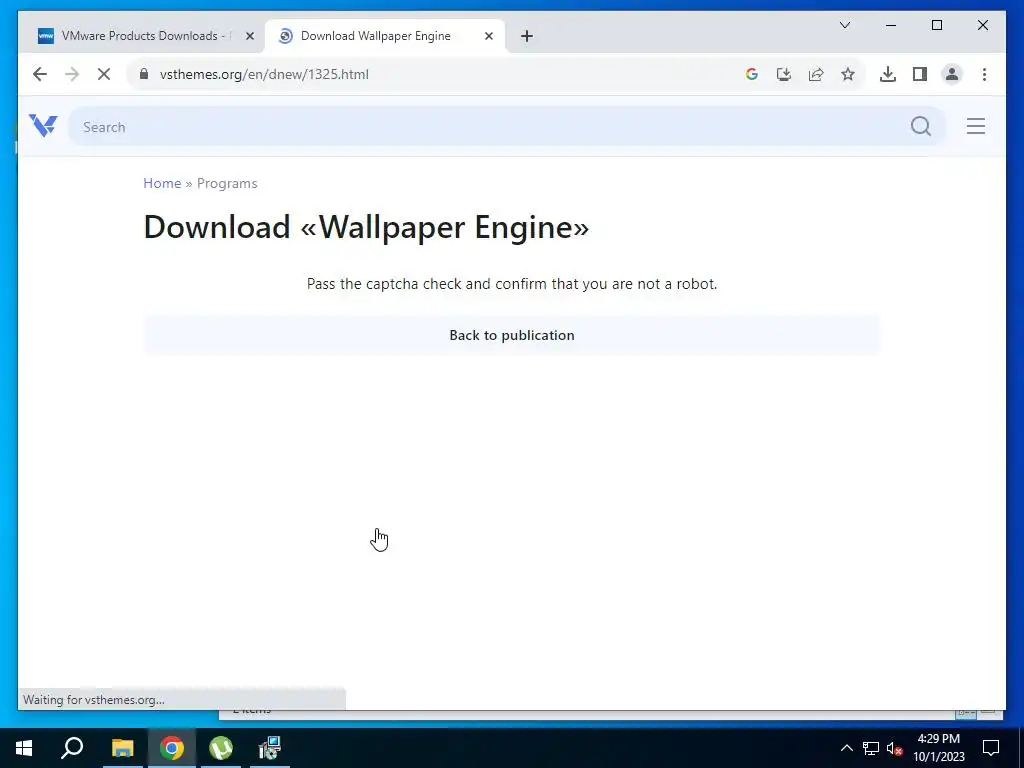Open a new browser tab

(x=527, y=36)
